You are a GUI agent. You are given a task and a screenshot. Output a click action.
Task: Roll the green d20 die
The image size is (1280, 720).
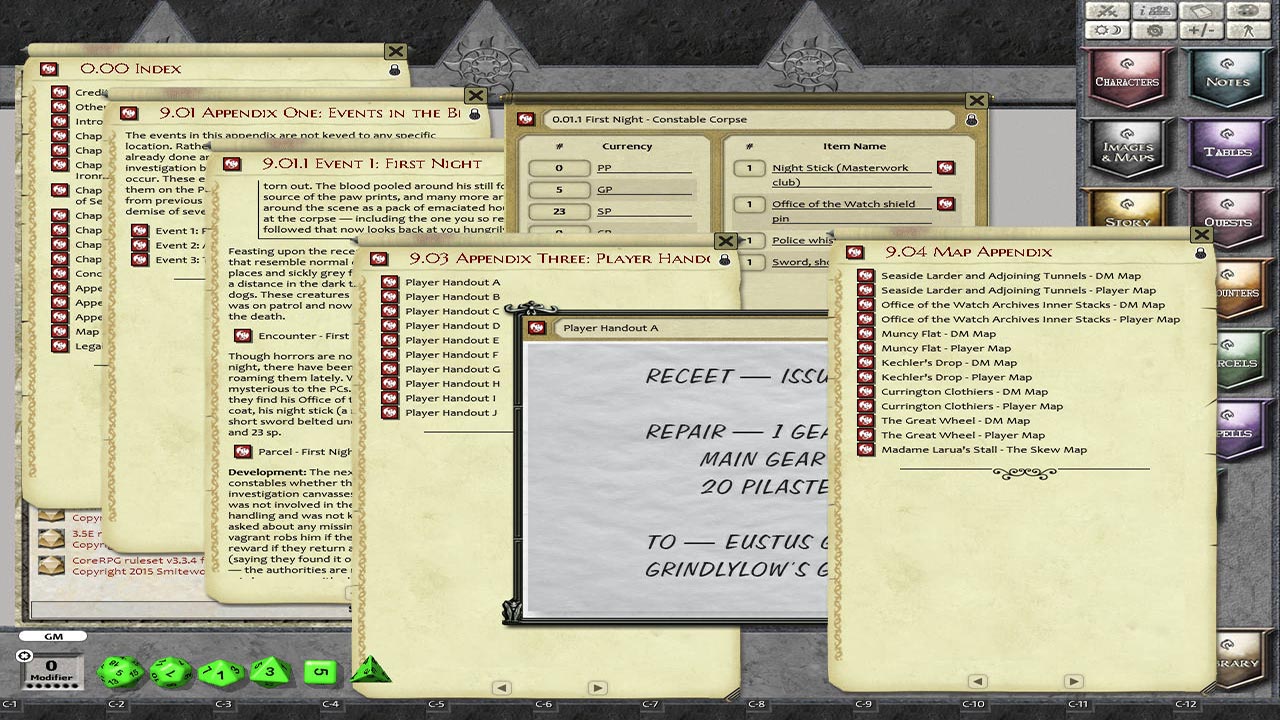[120, 672]
